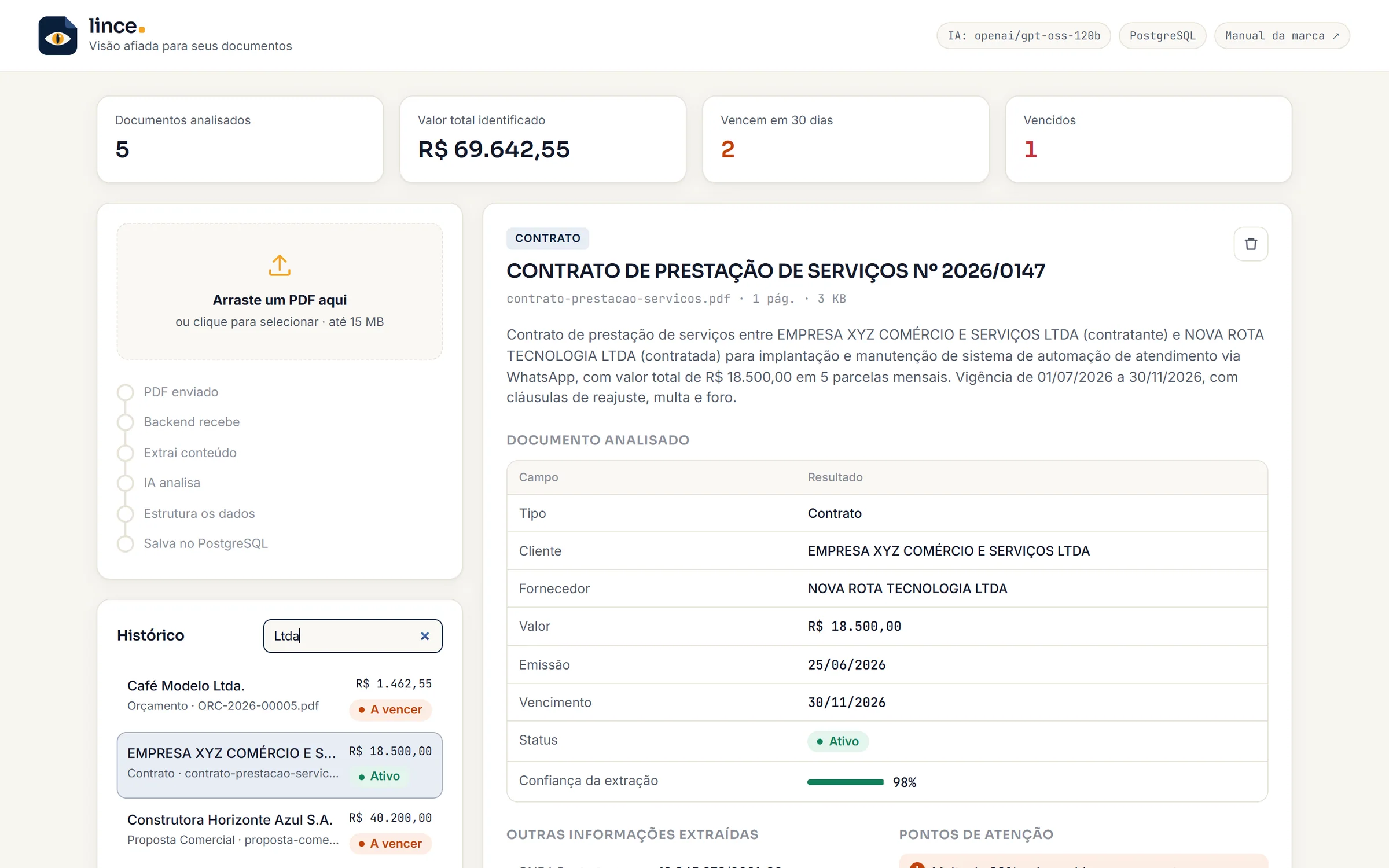This screenshot has width=1389, height=868.
Task: Click the 'Estrutura os dados' step circle
Action: (125, 514)
